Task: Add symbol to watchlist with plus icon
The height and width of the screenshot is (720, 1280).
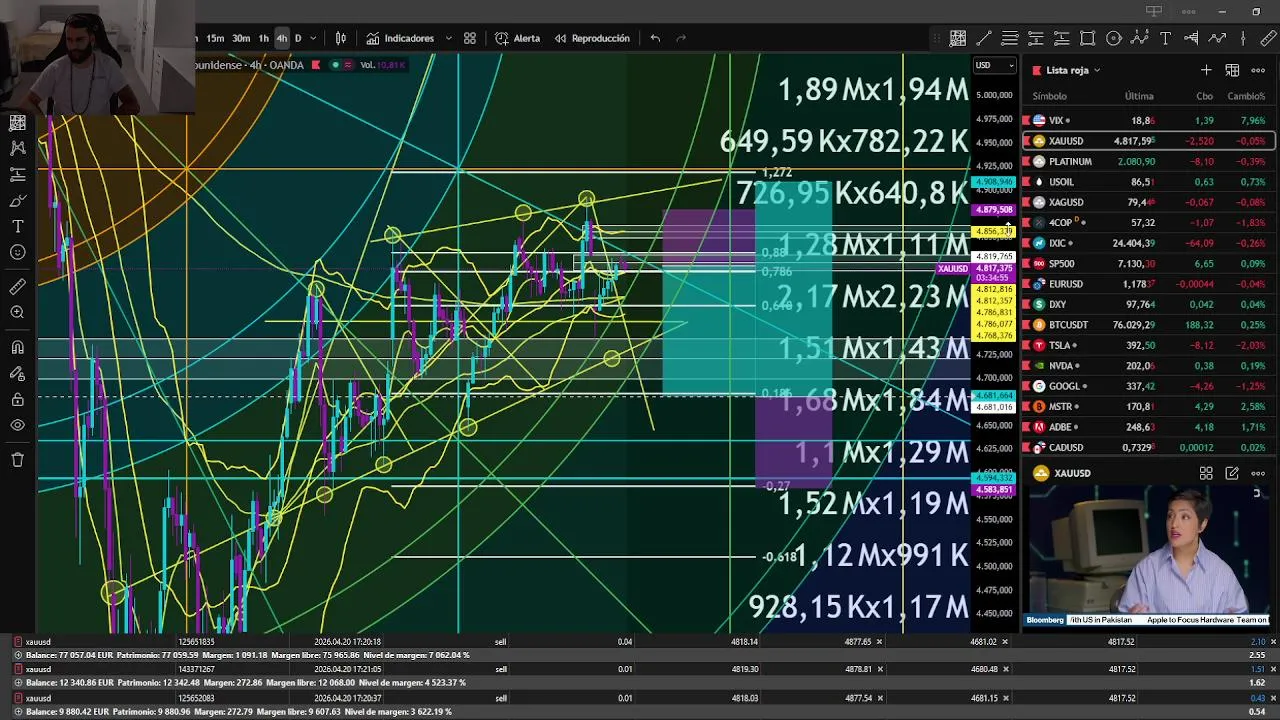Action: click(1206, 70)
